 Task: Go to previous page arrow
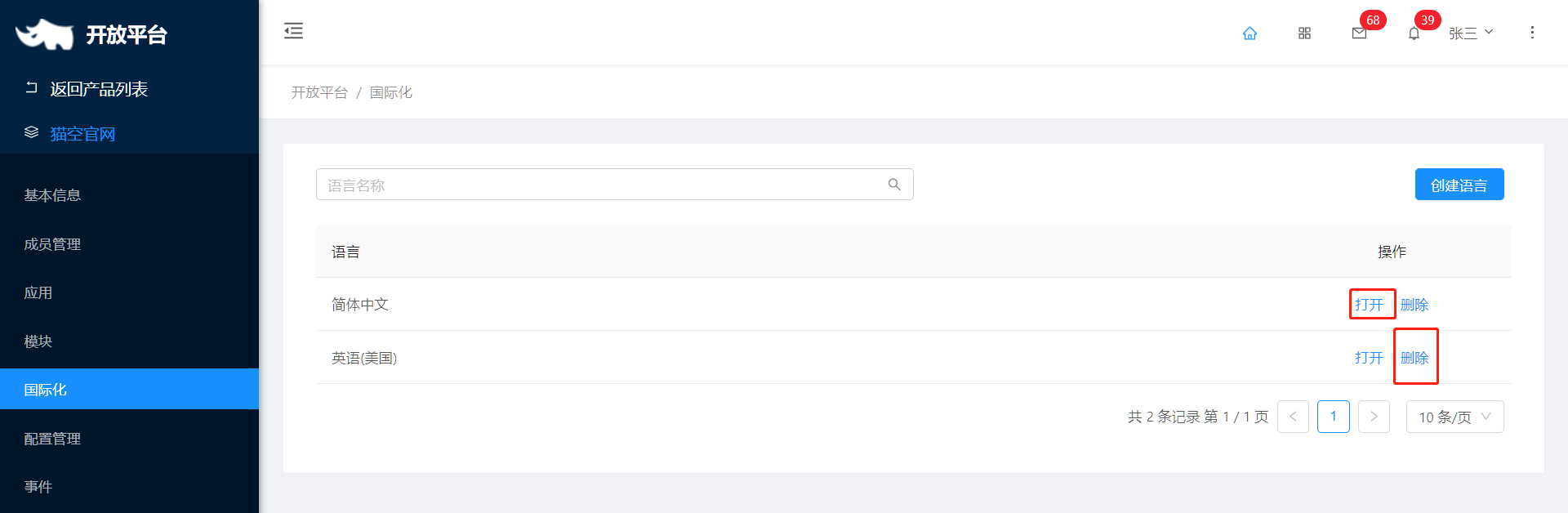pos(1293,417)
